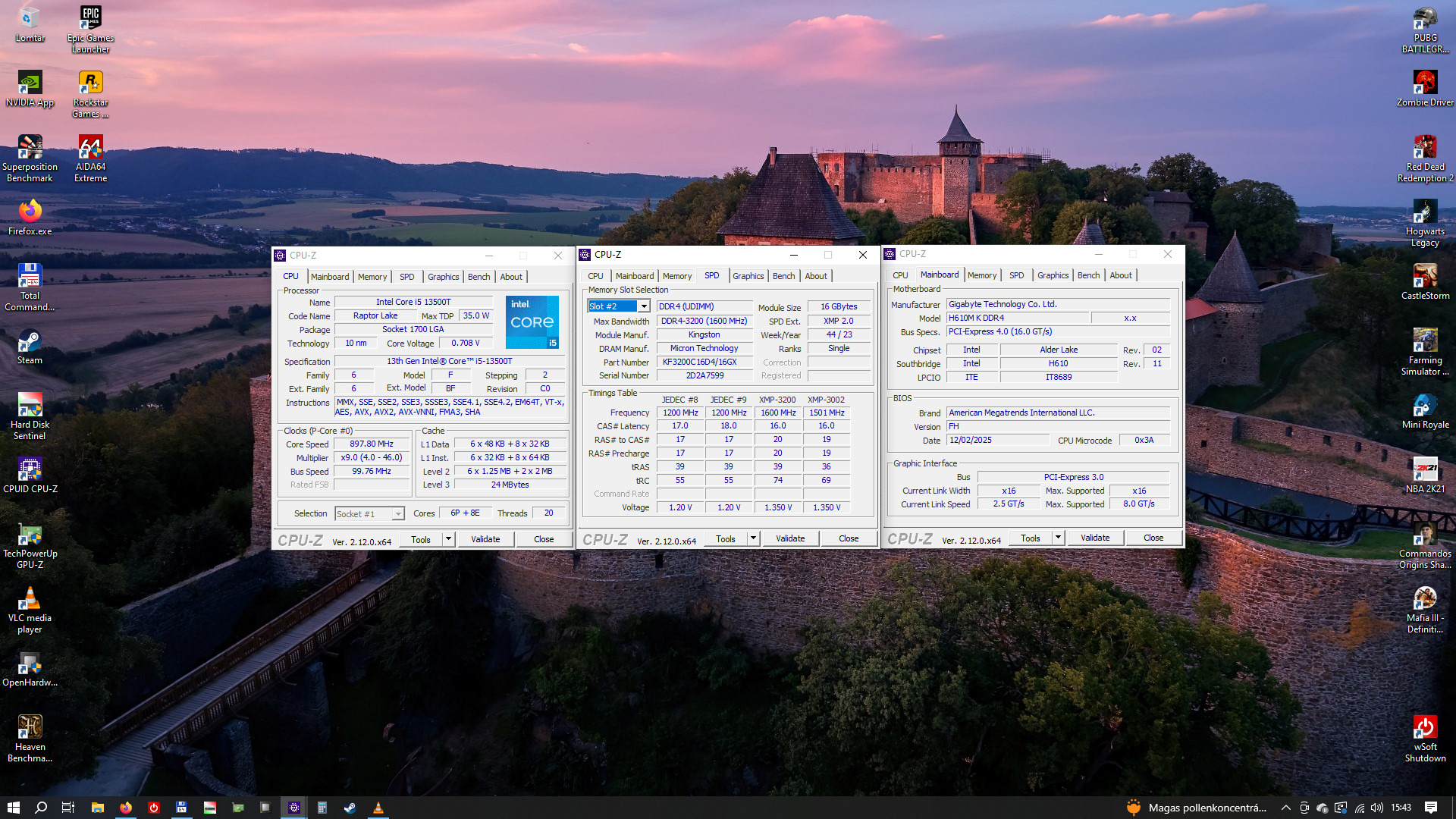Expand Tools dropdown arrow in SPD window

(x=753, y=538)
